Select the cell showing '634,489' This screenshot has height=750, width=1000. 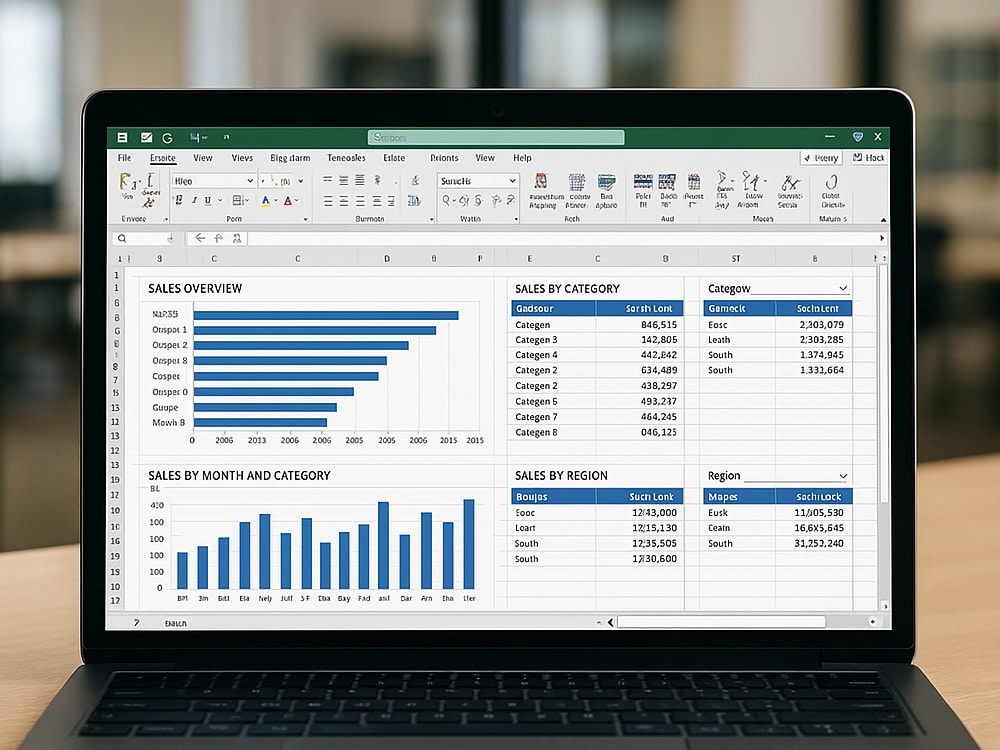(x=640, y=370)
